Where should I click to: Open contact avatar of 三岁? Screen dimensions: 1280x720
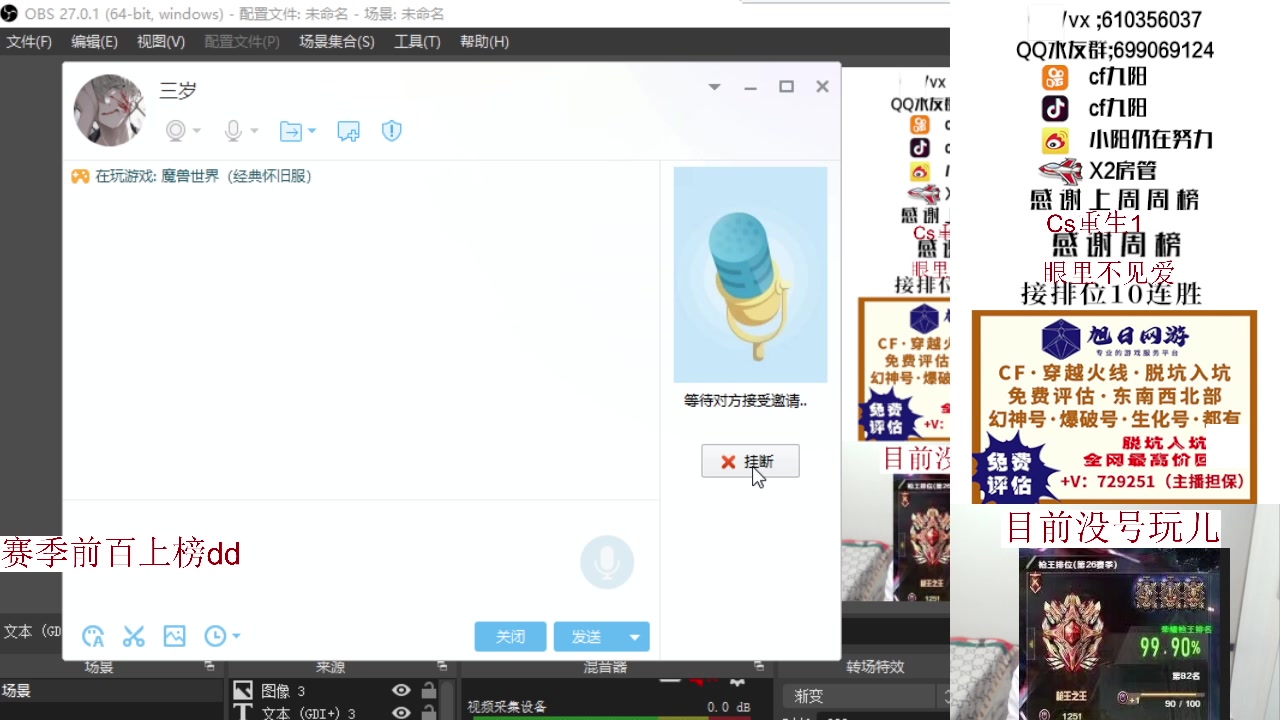[x=109, y=110]
